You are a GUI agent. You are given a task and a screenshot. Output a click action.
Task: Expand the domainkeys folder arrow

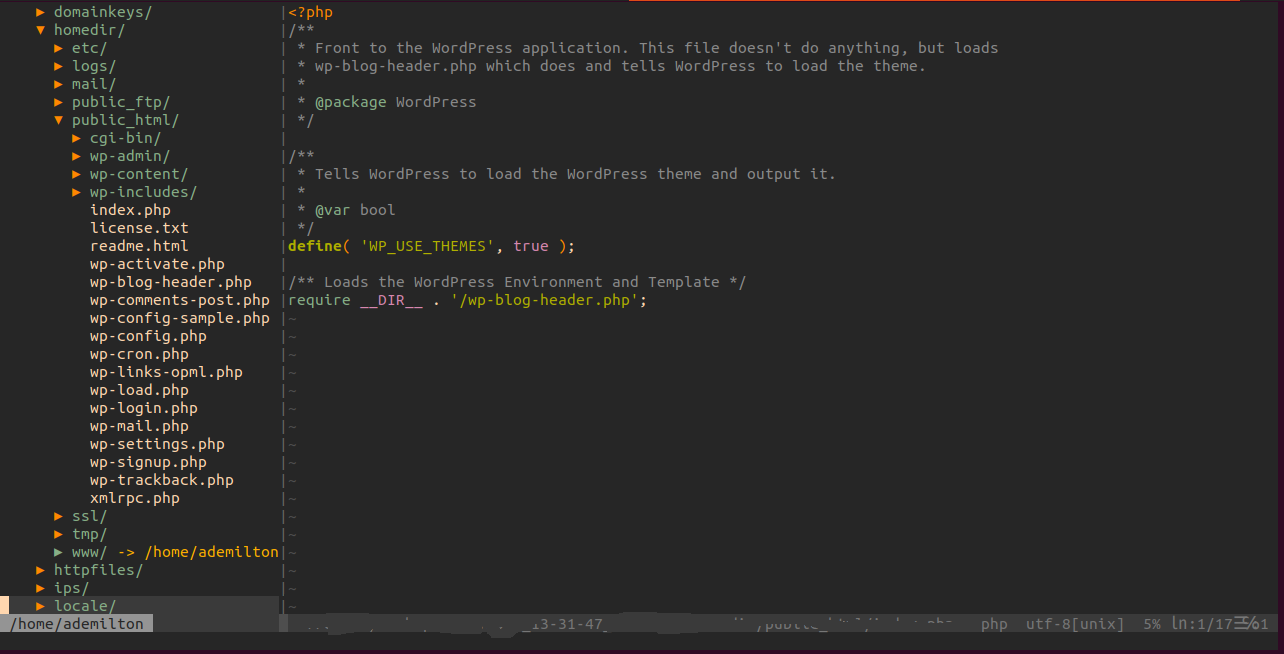tap(41, 12)
